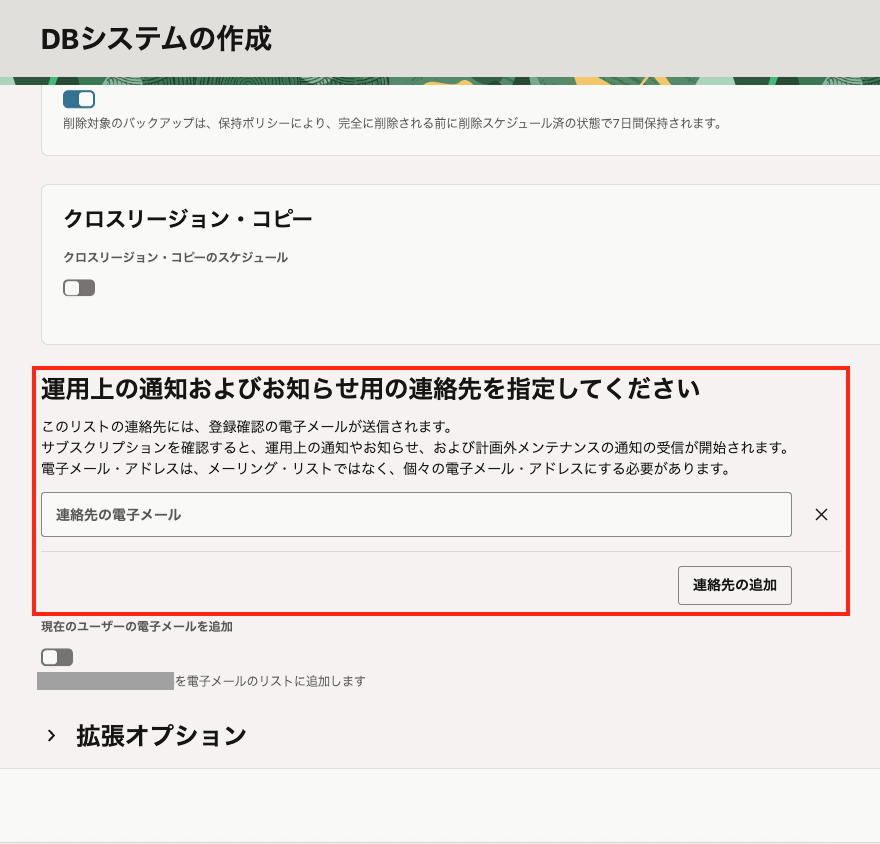Click the 登録確認の電子メール description line
This screenshot has height=844, width=880.
click(x=247, y=427)
